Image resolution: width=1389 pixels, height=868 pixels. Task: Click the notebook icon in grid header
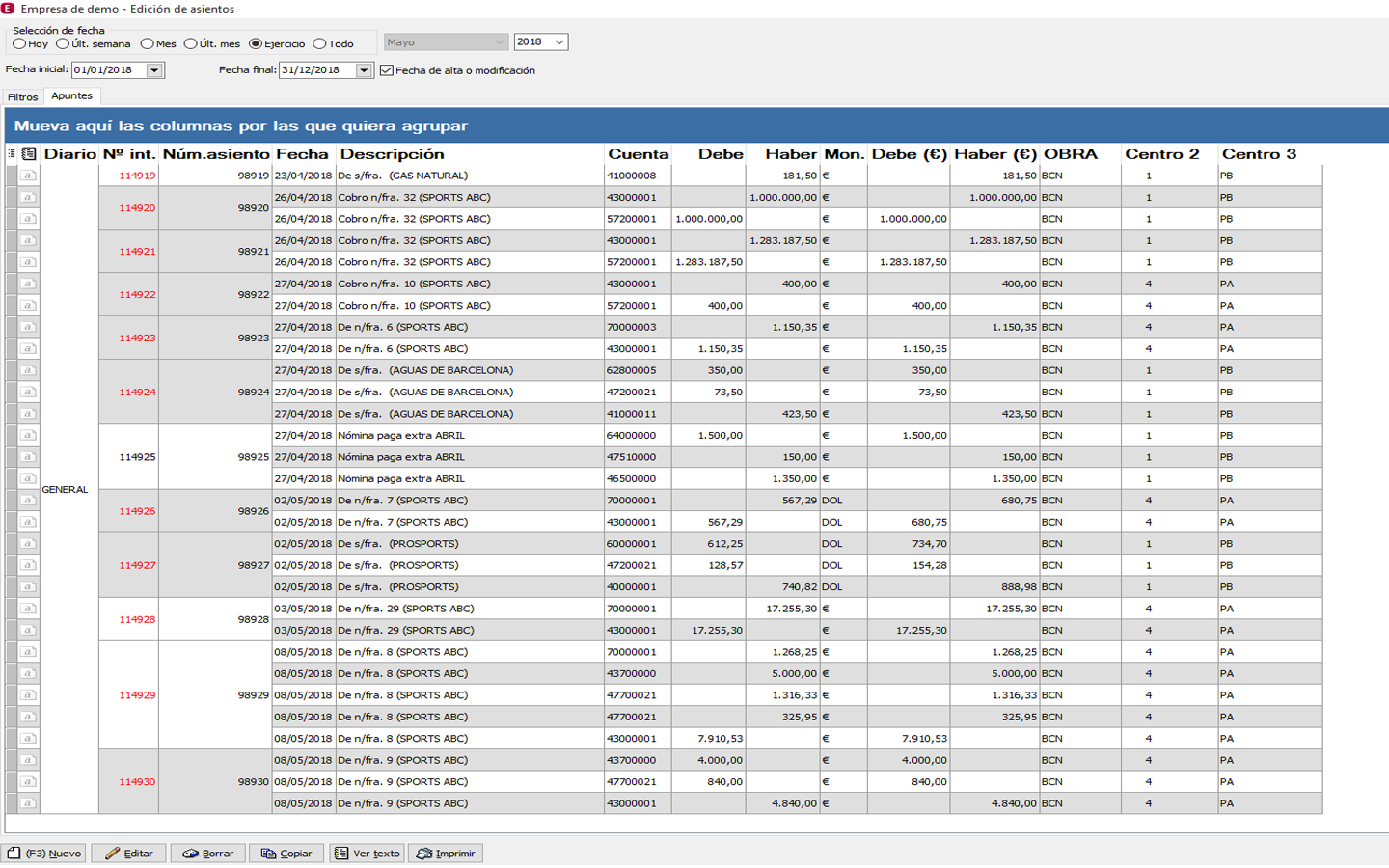29,154
